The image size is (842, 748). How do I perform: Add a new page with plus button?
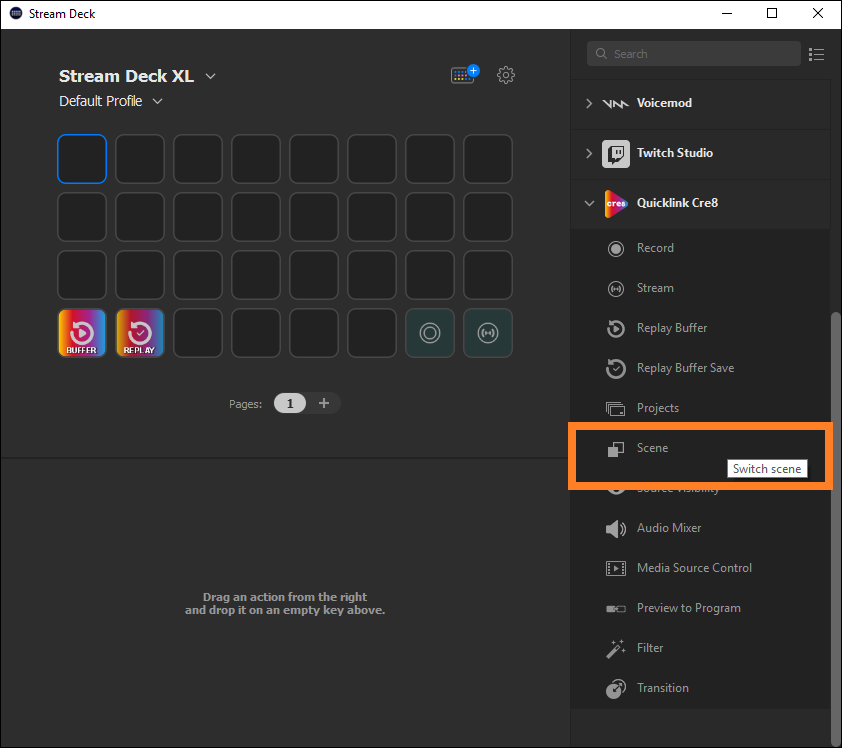(x=324, y=403)
